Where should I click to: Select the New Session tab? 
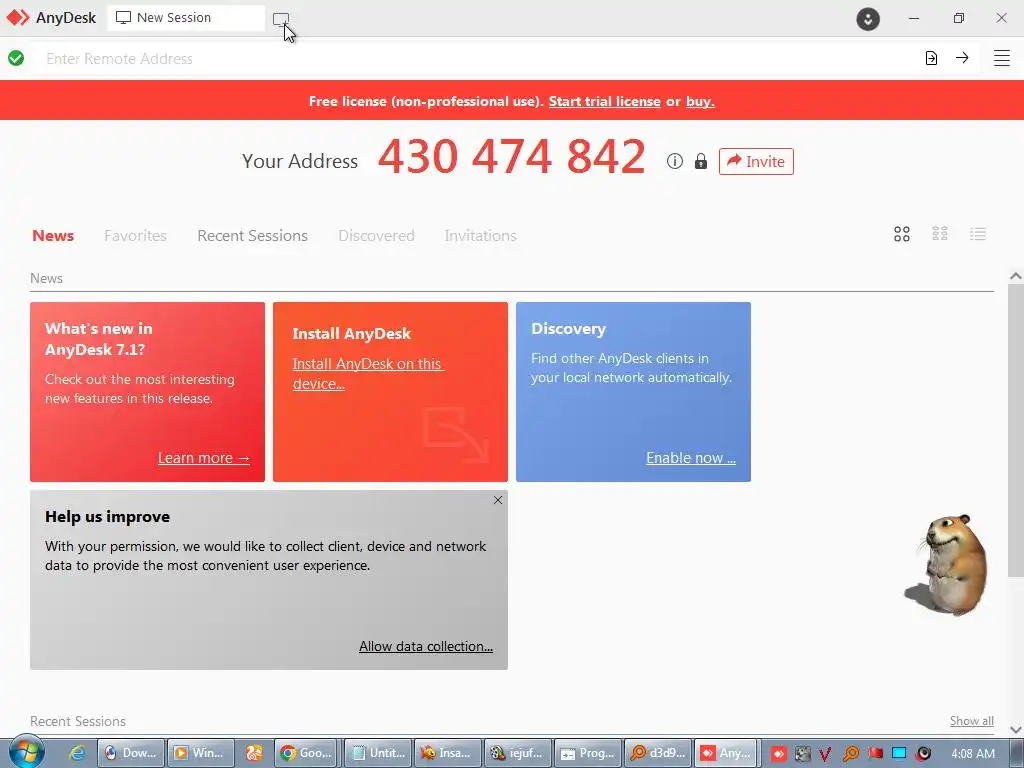tap(186, 18)
